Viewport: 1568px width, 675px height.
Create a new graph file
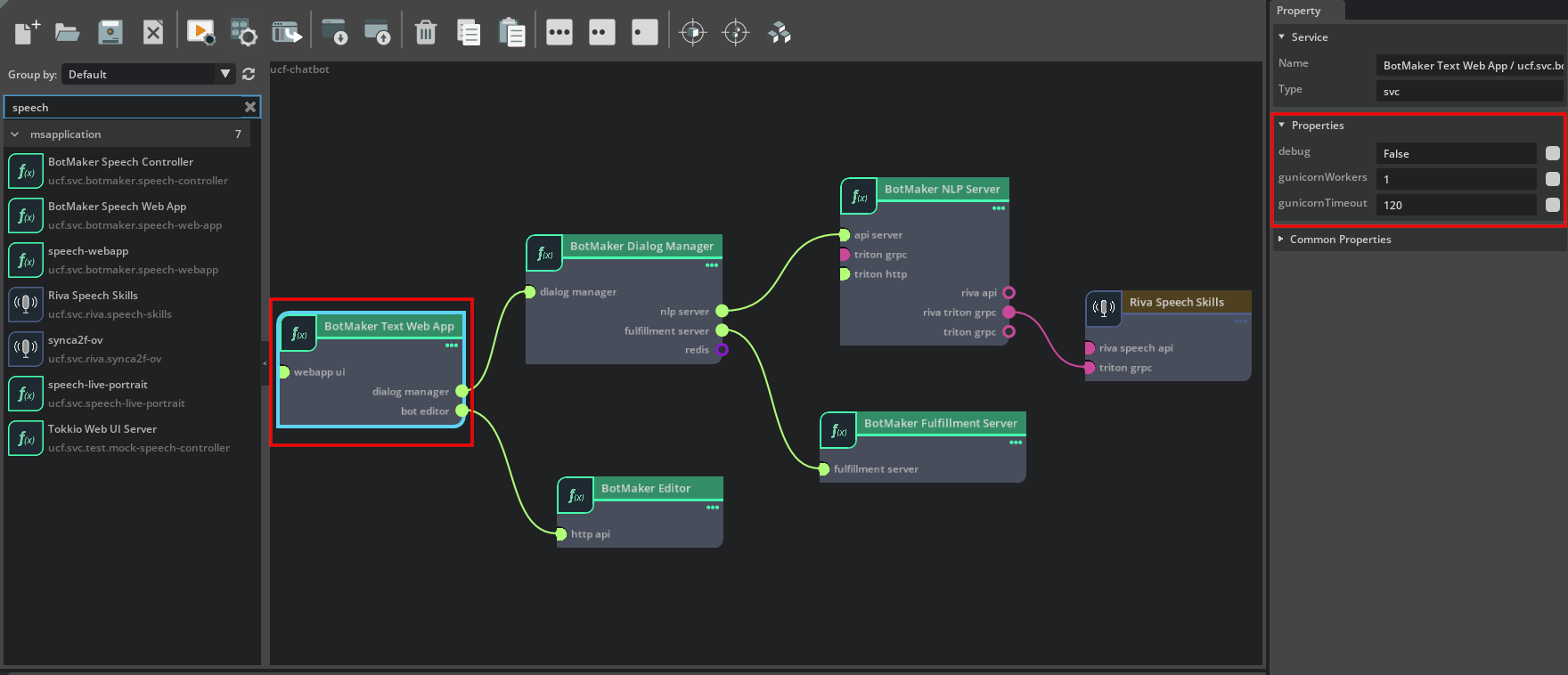pyautogui.click(x=27, y=33)
